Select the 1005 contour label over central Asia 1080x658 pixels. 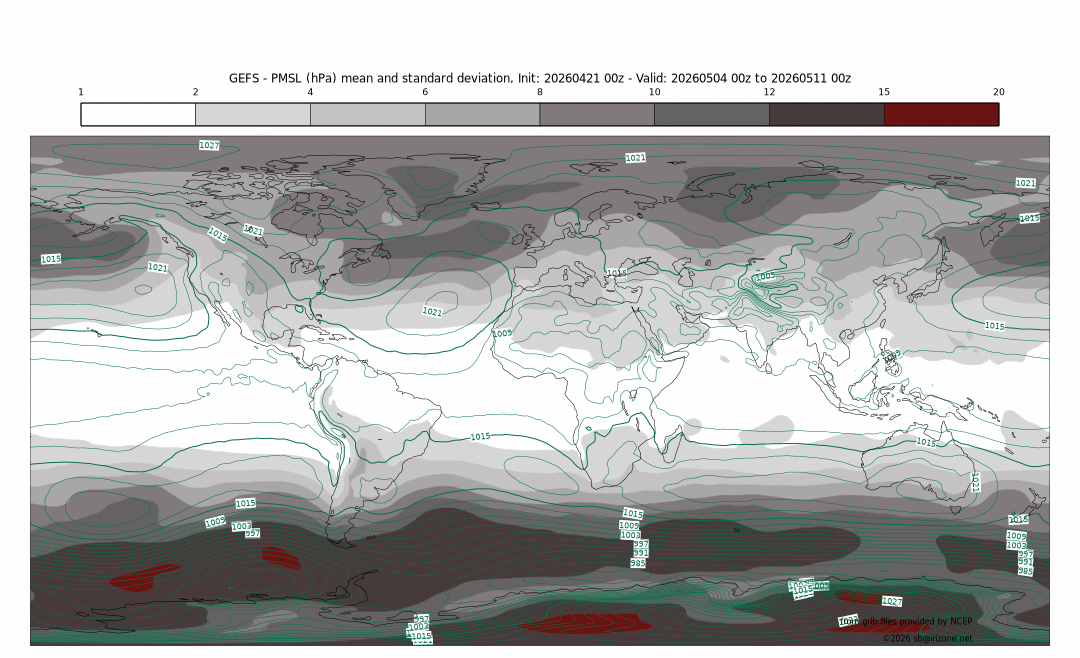tap(765, 276)
